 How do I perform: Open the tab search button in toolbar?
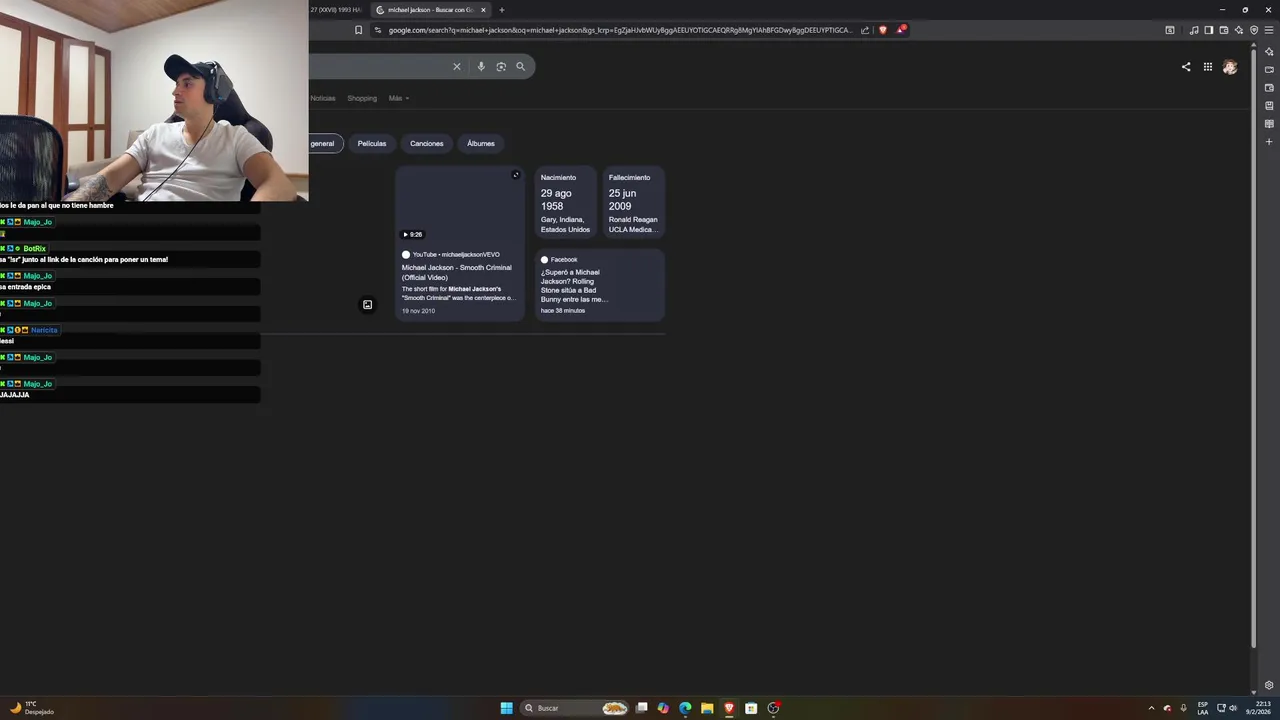coord(1170,30)
